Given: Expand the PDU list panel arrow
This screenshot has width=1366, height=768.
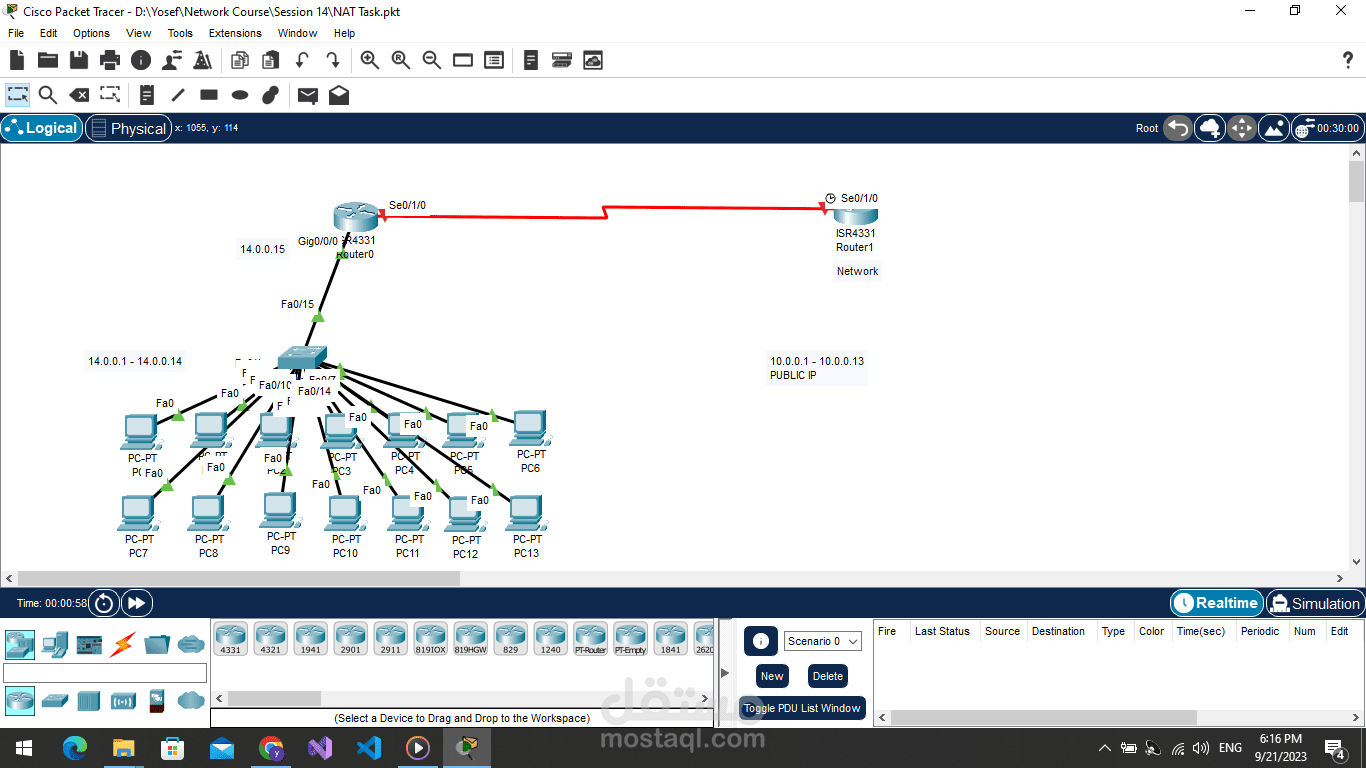Looking at the screenshot, I should (x=725, y=673).
